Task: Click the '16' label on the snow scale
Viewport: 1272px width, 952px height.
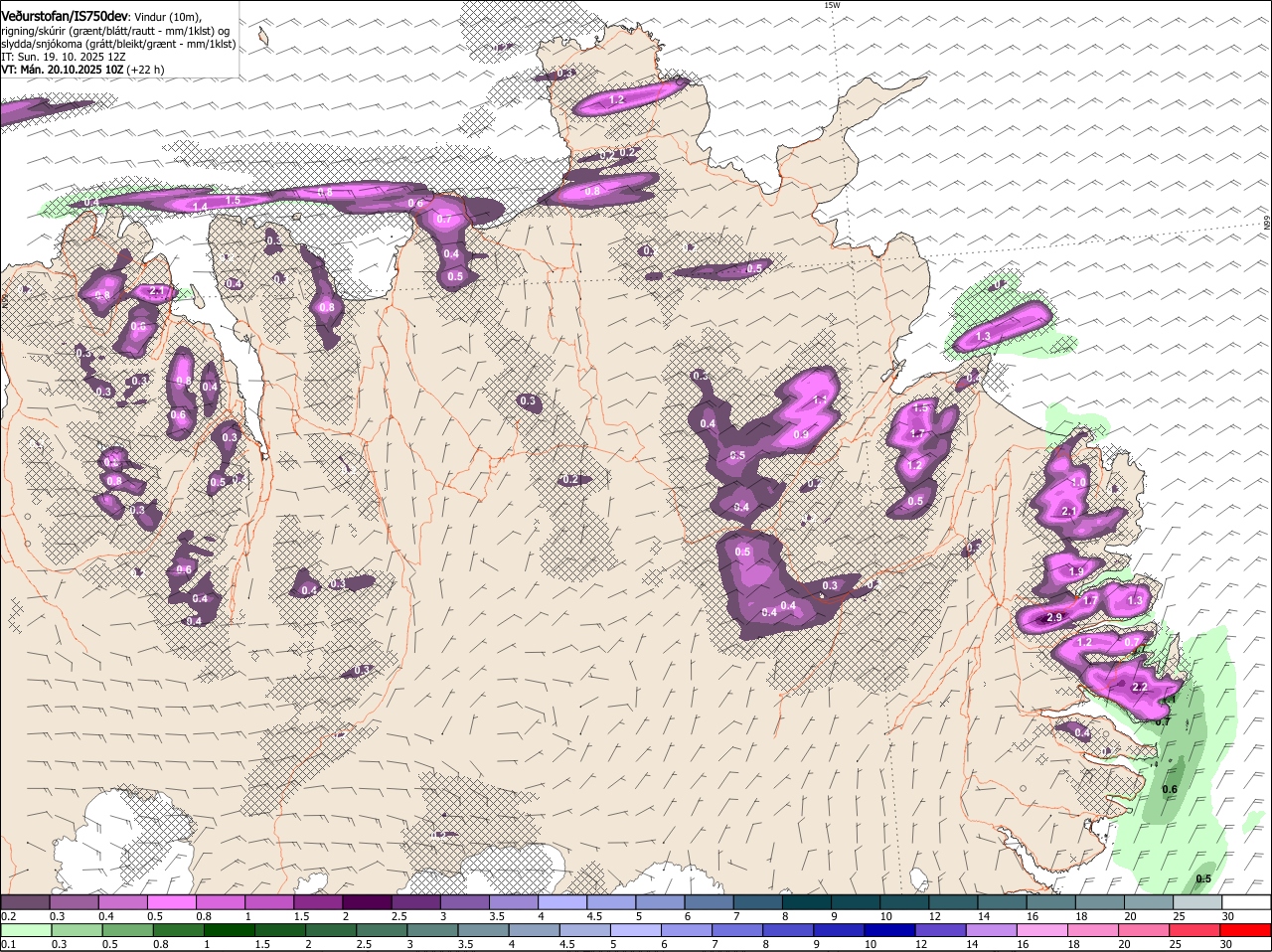Action: click(1033, 916)
